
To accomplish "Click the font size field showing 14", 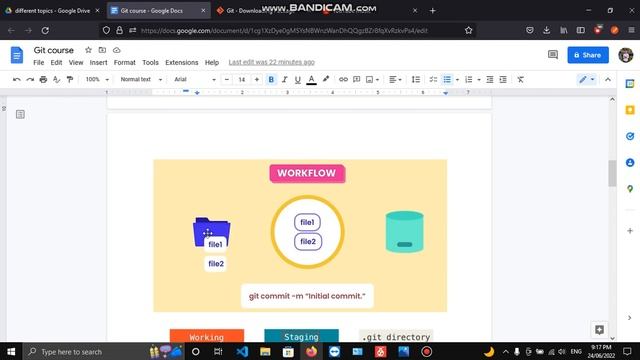I will tap(242, 80).
